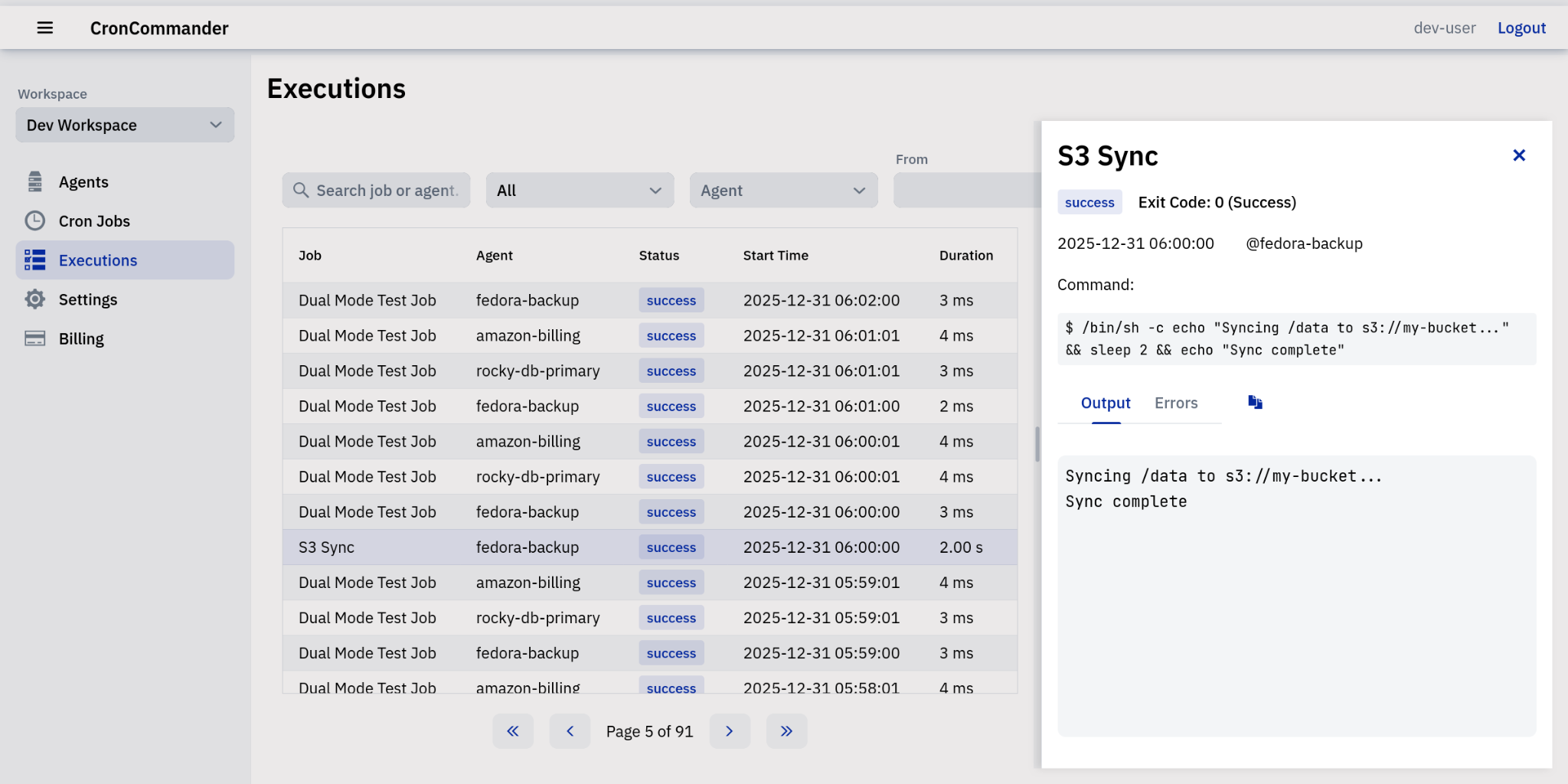Viewport: 1568px width, 784px height.
Task: Switch to the Errors tab
Action: pos(1176,403)
